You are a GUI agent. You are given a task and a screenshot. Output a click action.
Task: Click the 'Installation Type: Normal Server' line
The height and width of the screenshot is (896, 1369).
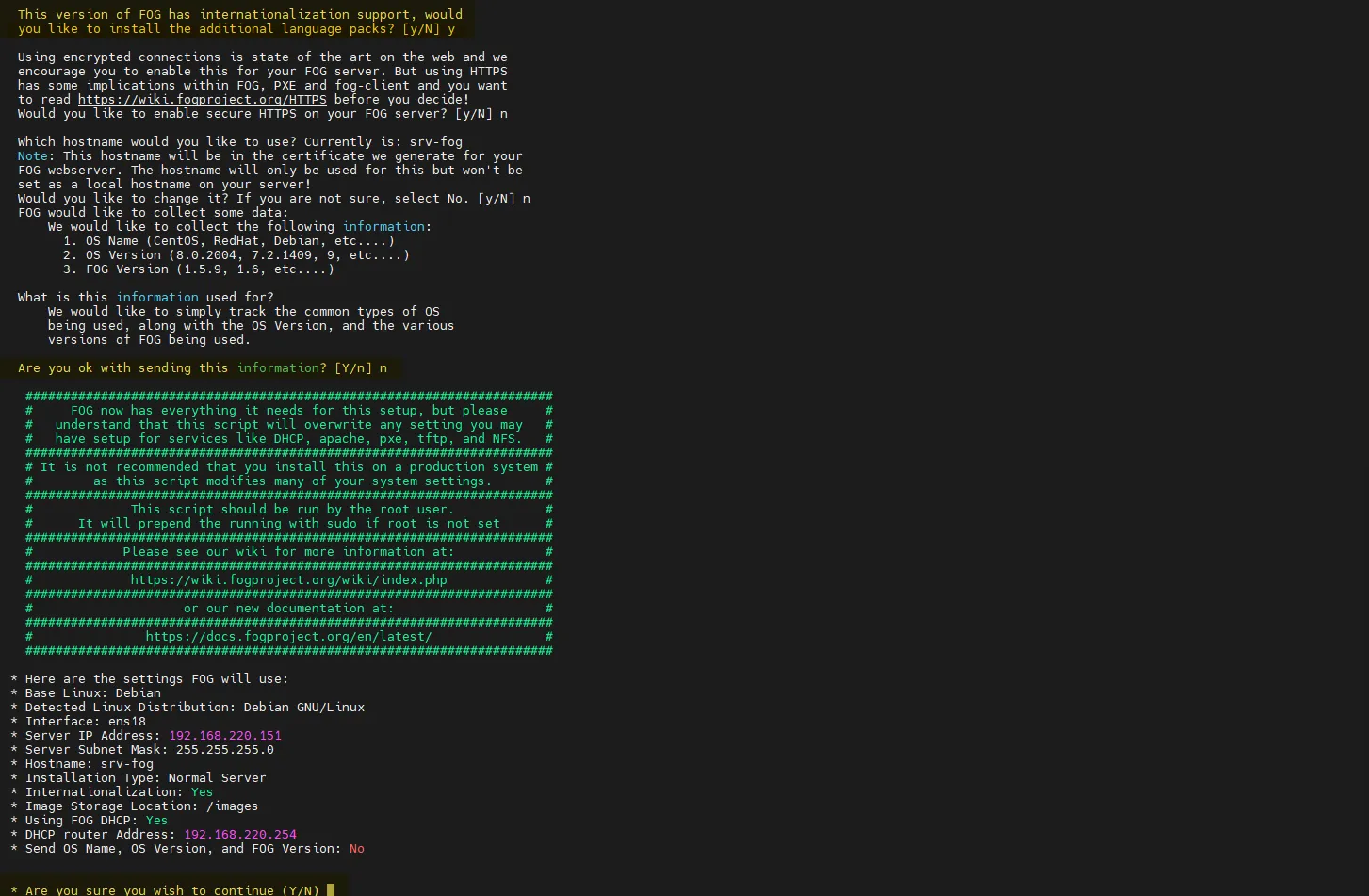[x=139, y=777]
